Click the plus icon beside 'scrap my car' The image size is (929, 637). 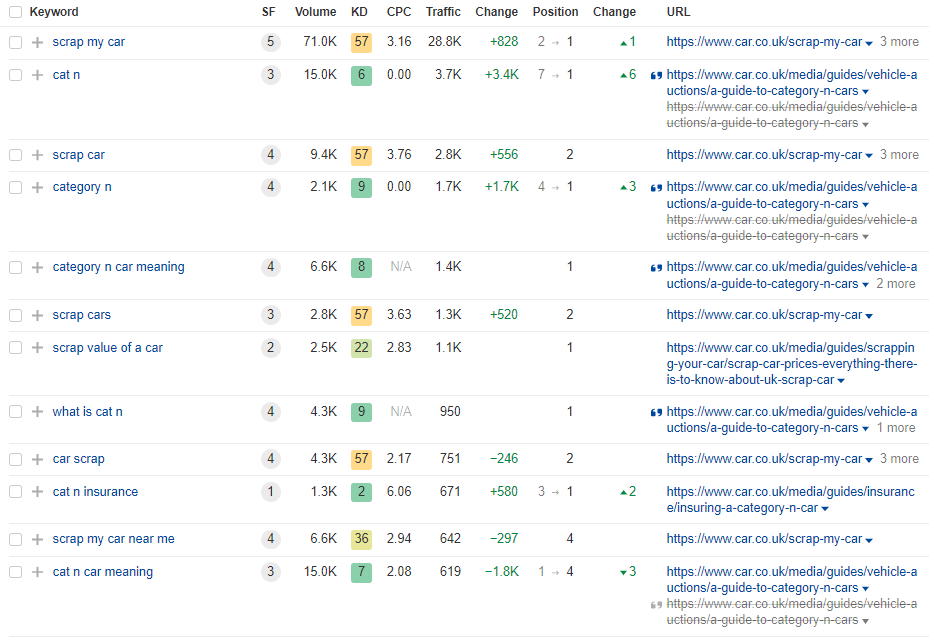(x=37, y=42)
